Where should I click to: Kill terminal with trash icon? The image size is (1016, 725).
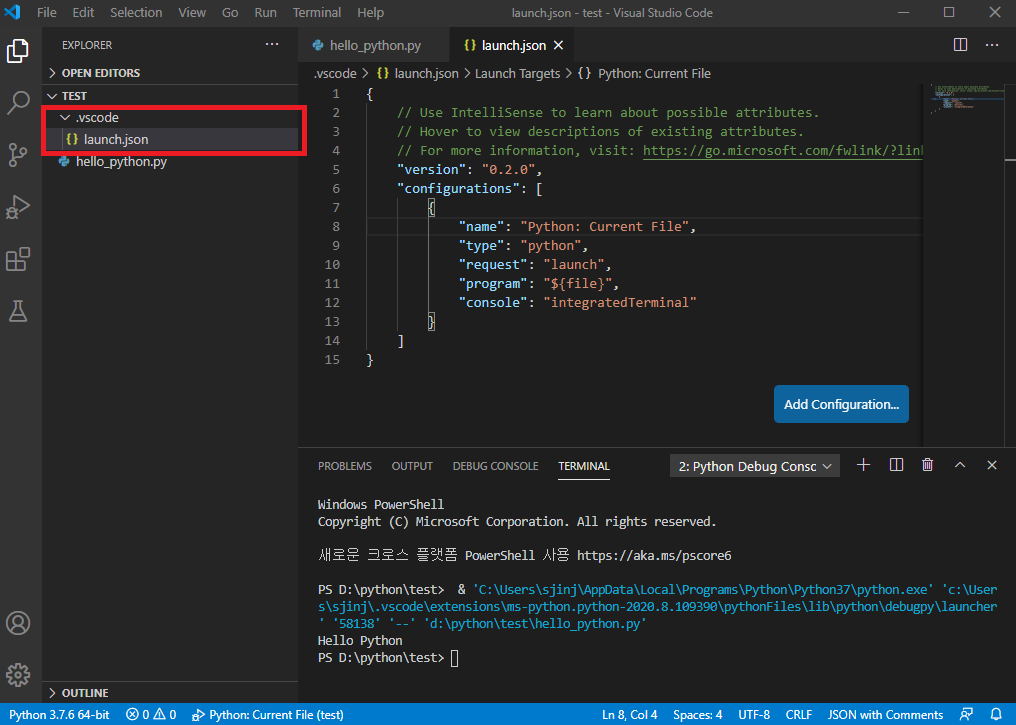point(927,465)
